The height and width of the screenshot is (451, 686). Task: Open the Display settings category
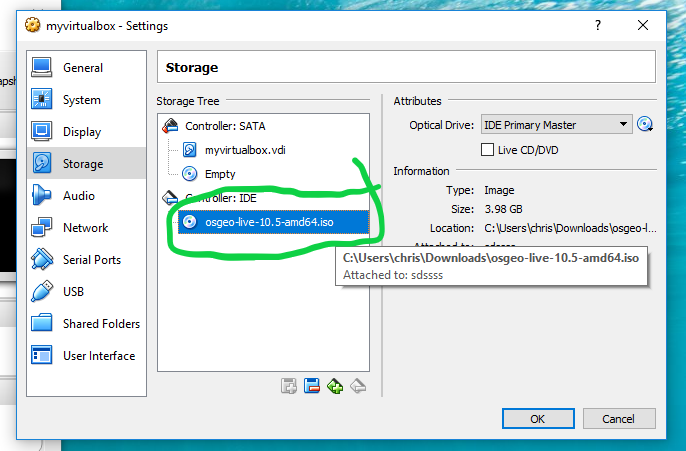86,132
